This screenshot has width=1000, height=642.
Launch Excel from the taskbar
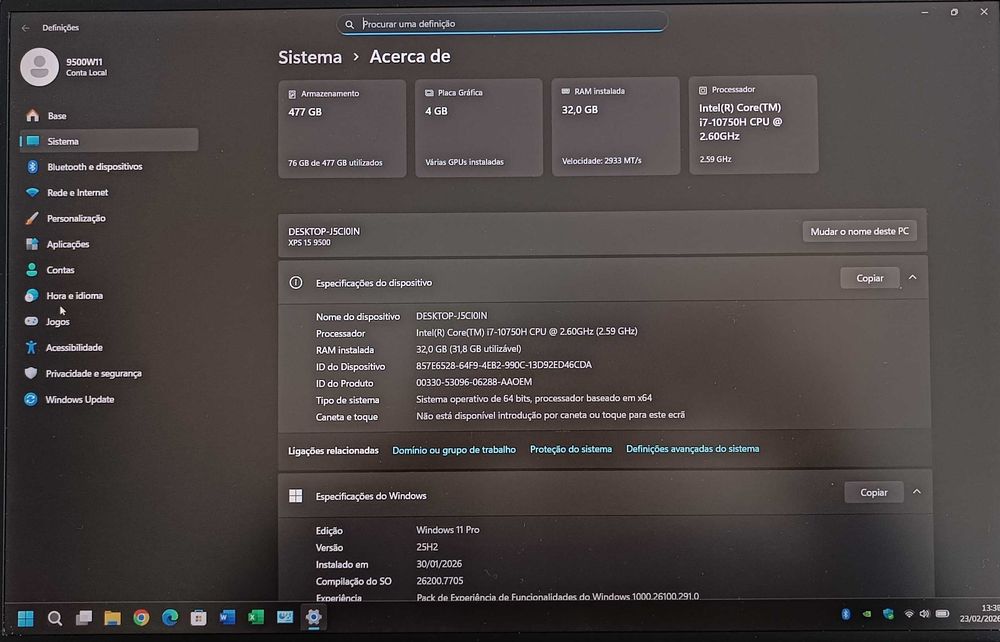click(x=256, y=617)
